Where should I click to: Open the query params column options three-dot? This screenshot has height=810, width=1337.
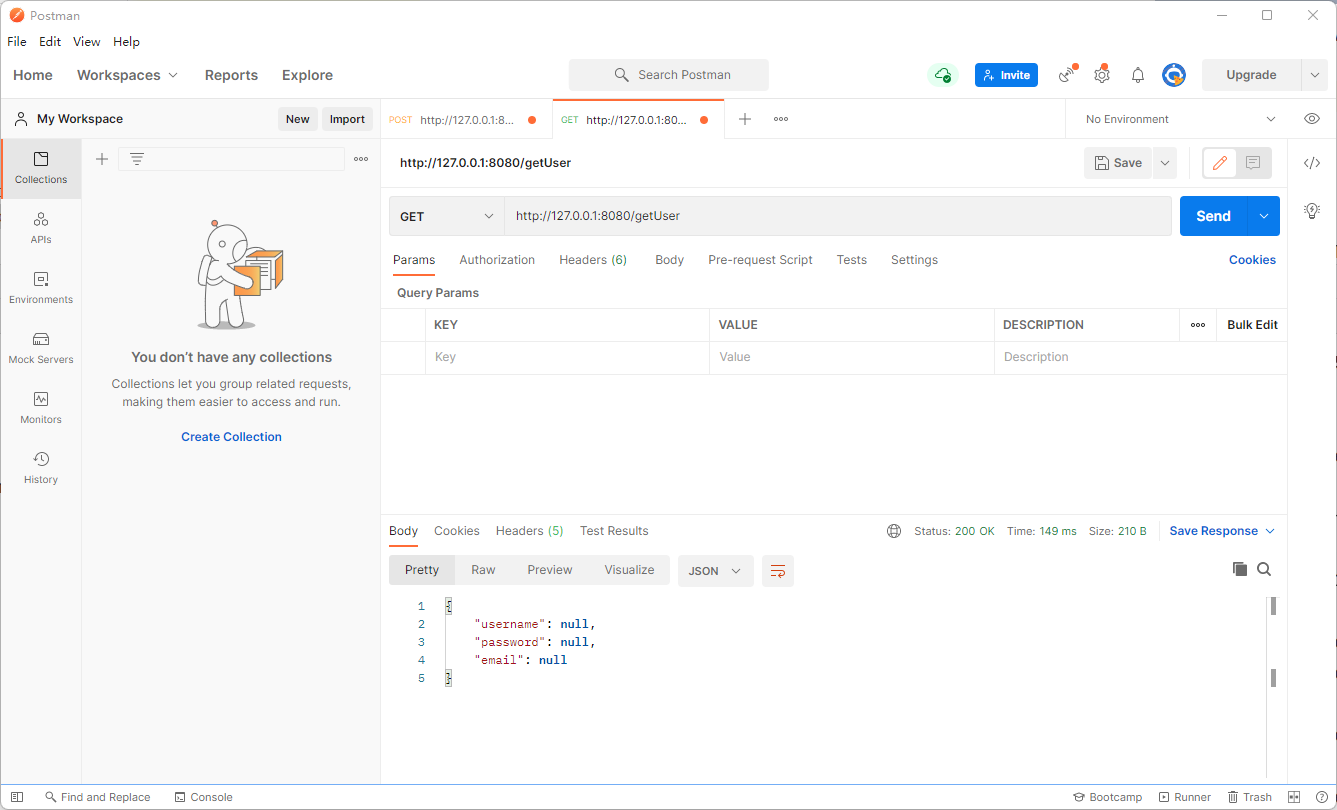click(x=1198, y=325)
